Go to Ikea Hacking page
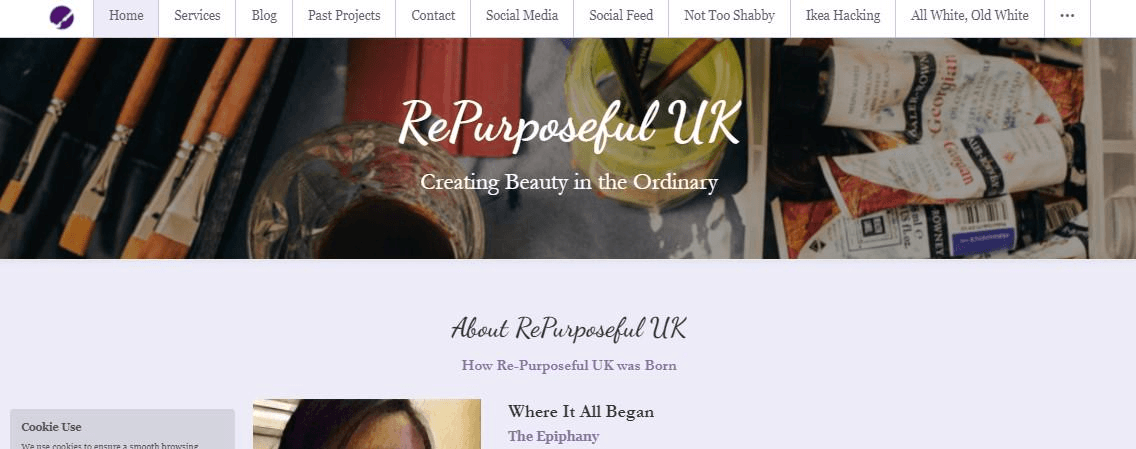The height and width of the screenshot is (449, 1136). click(843, 15)
